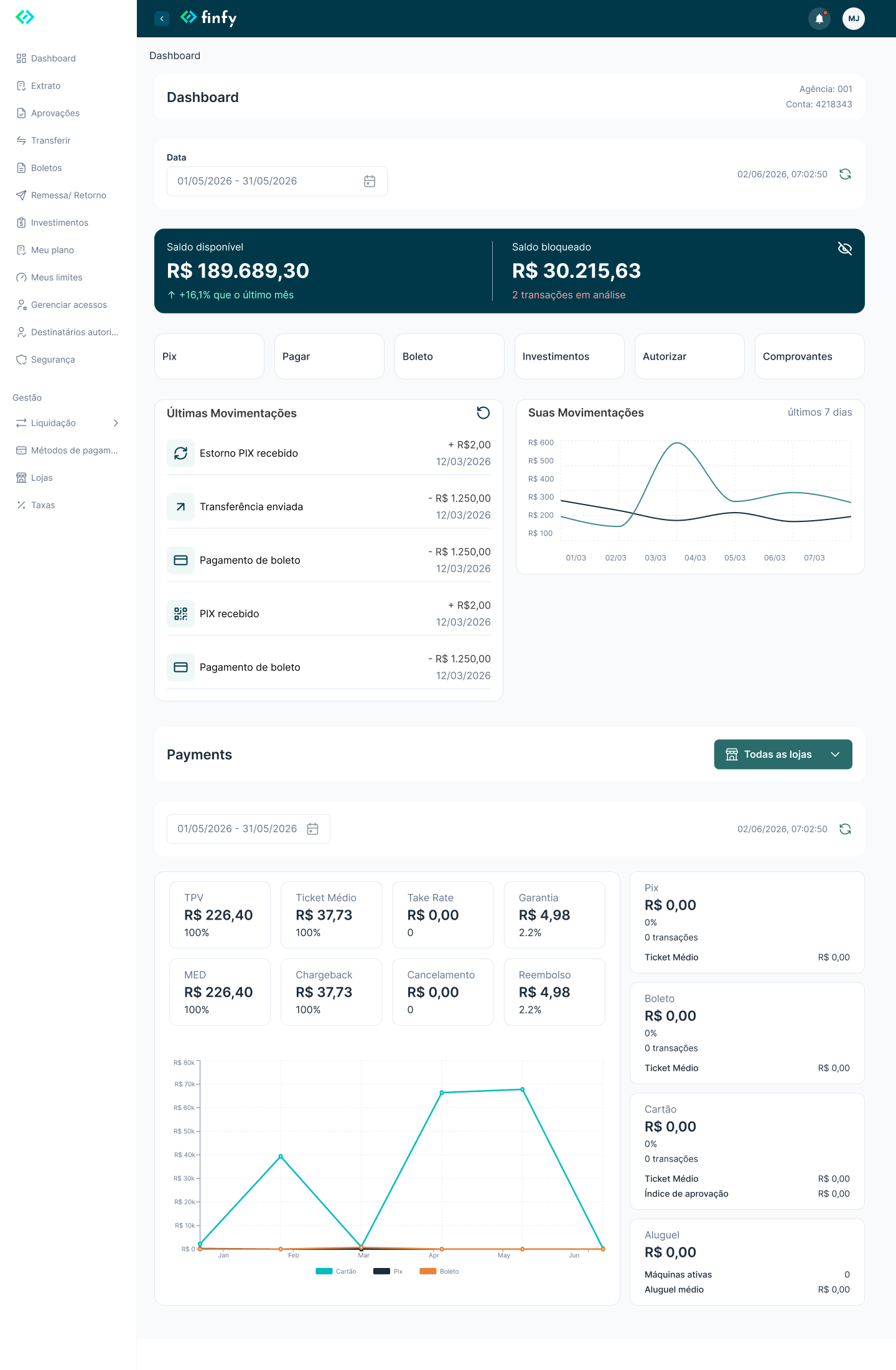Open calendar icon in Payments date field
Screen dimensions: 896x1370
click(313, 829)
